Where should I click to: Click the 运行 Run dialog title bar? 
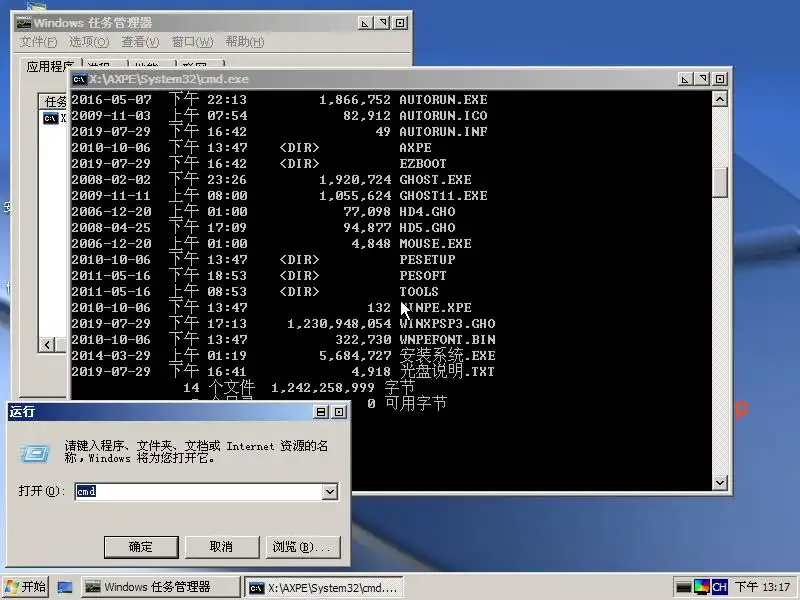[179, 412]
